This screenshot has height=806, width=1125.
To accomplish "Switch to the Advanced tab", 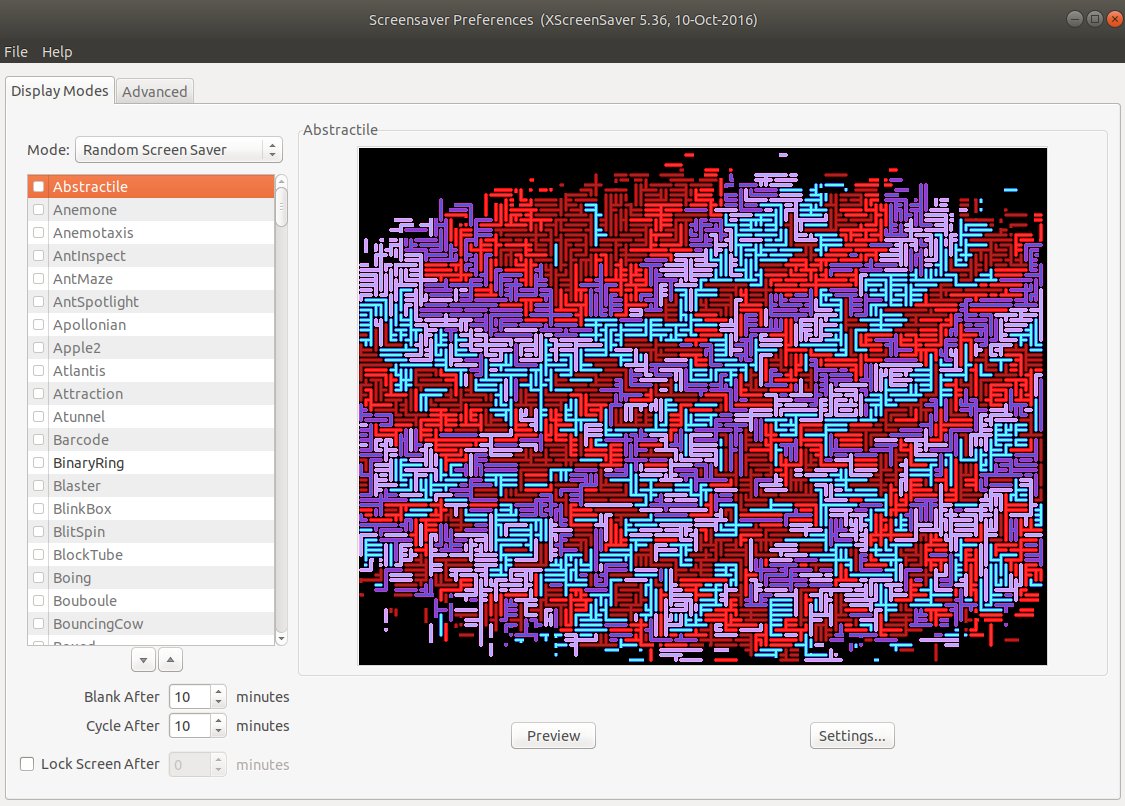I will pyautogui.click(x=154, y=91).
